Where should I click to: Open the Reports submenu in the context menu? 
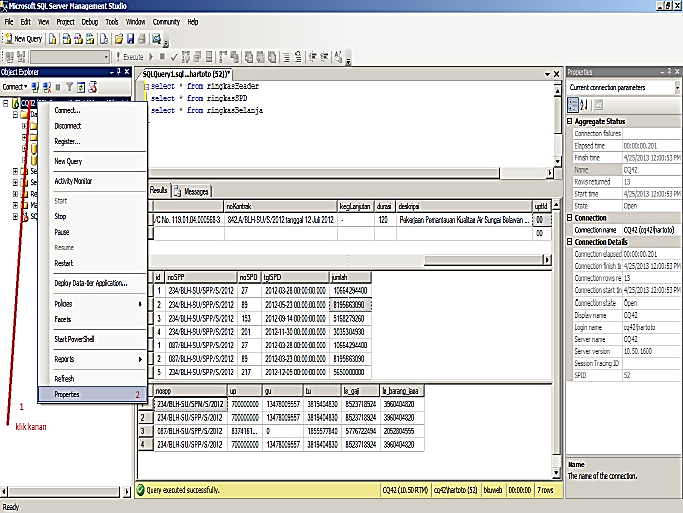pyautogui.click(x=92, y=359)
